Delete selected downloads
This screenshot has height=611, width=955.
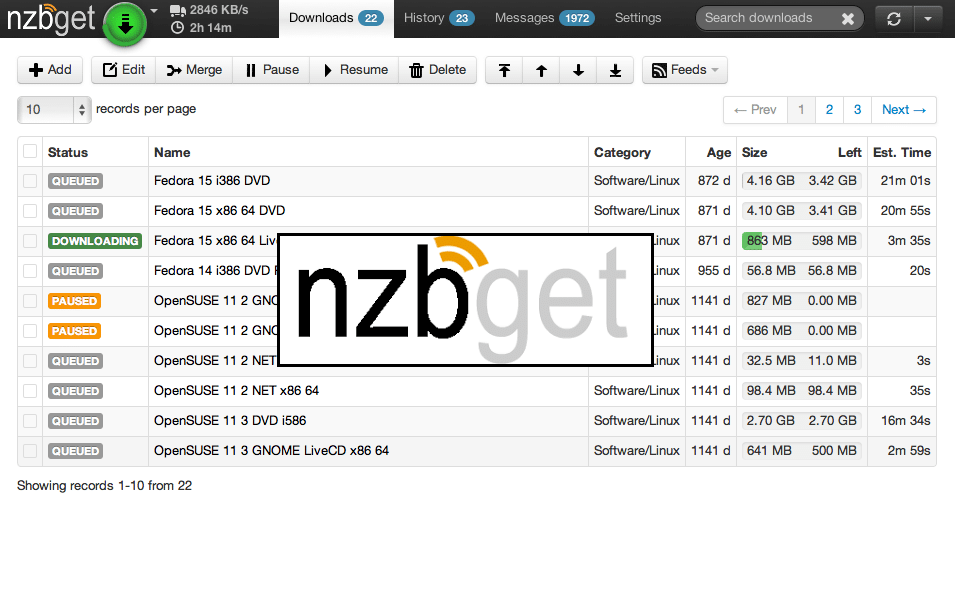click(x=437, y=70)
